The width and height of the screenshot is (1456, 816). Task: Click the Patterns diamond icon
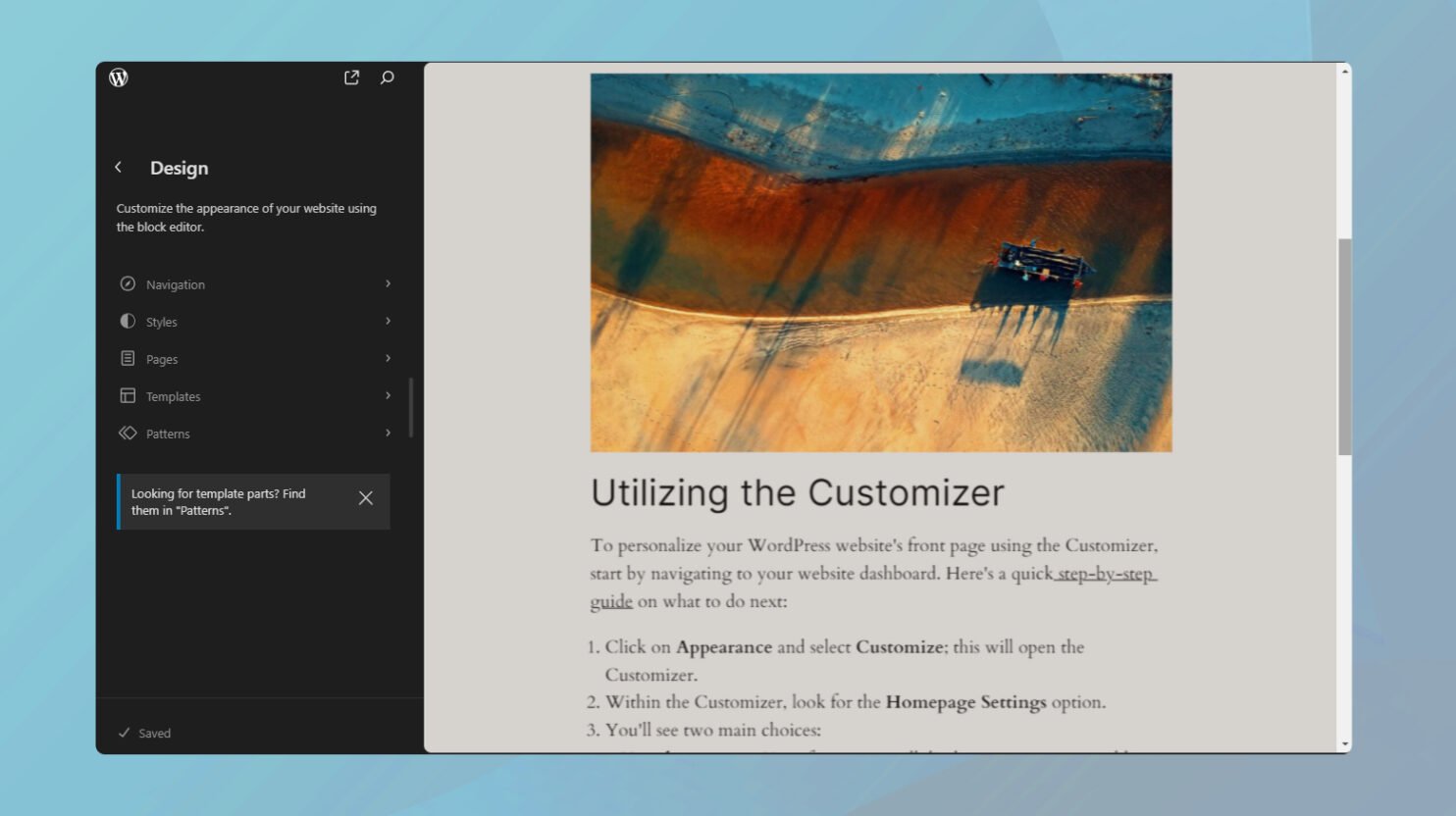tap(128, 433)
